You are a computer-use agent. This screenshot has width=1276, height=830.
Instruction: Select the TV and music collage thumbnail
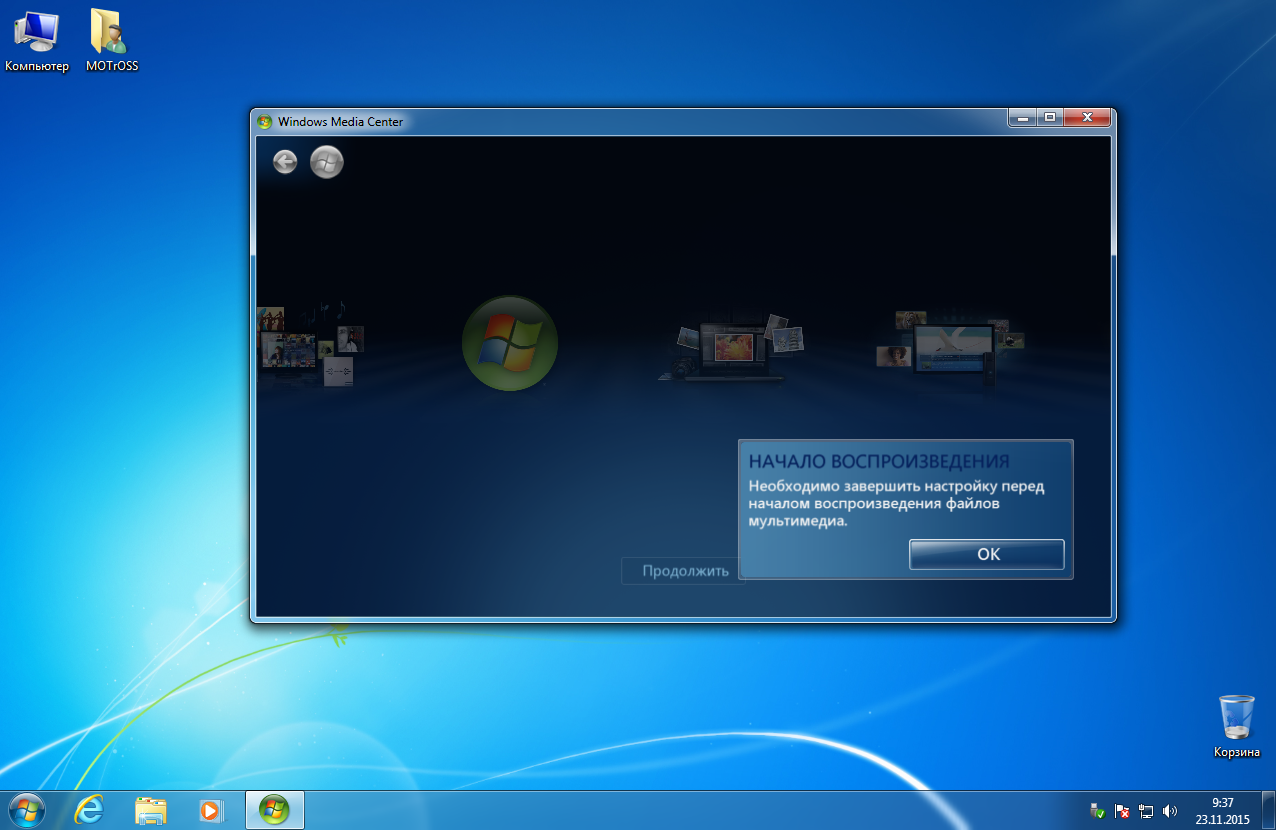pyautogui.click(x=311, y=343)
